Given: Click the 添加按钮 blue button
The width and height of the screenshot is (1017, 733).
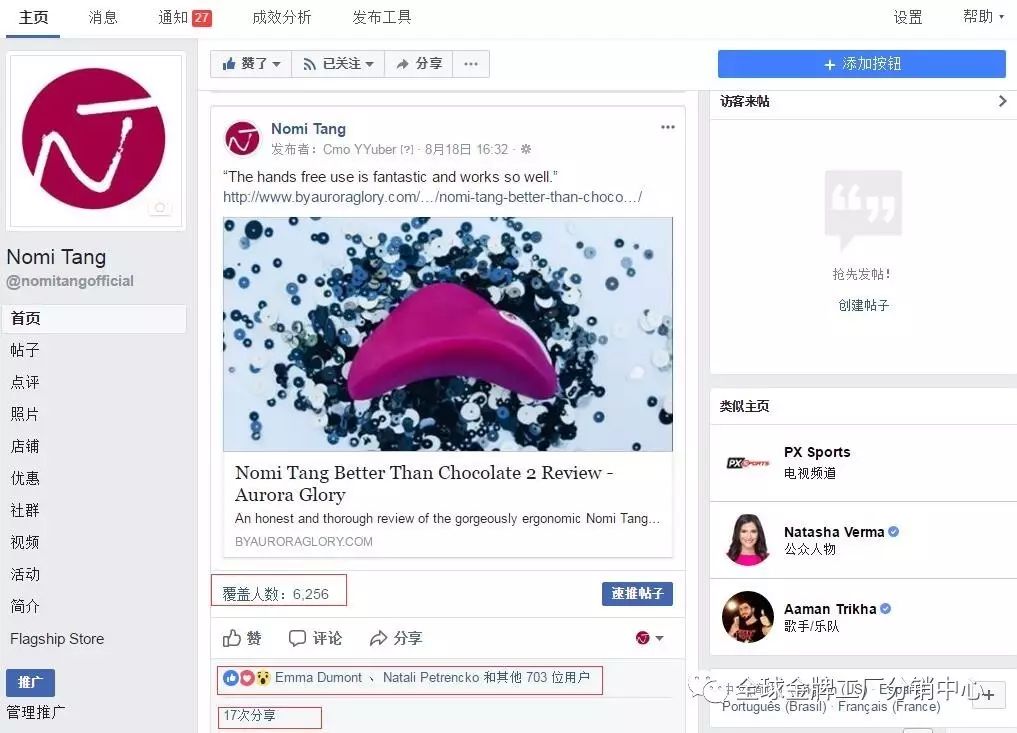Looking at the screenshot, I should (861, 64).
